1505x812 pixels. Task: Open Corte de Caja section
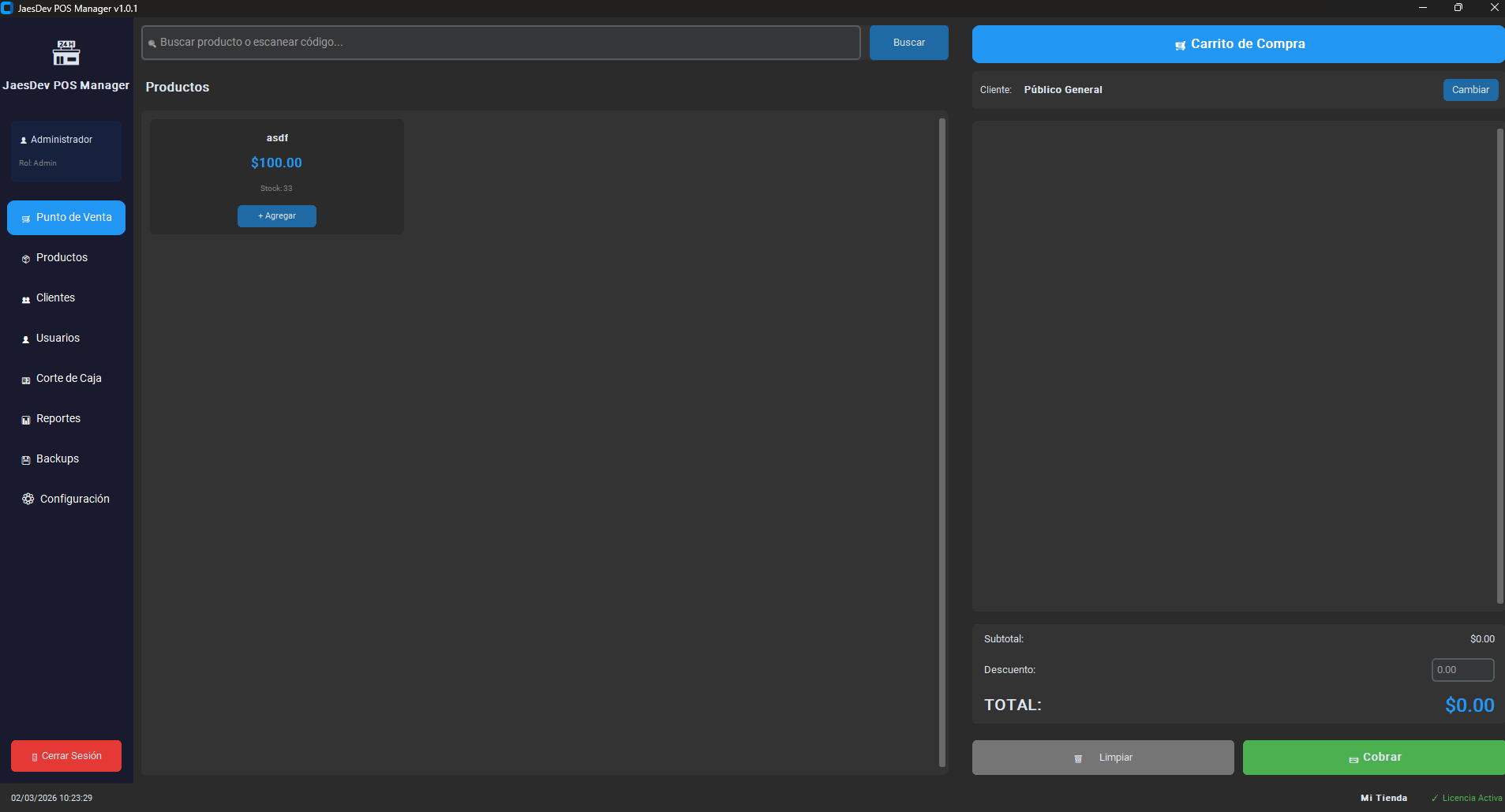point(66,379)
